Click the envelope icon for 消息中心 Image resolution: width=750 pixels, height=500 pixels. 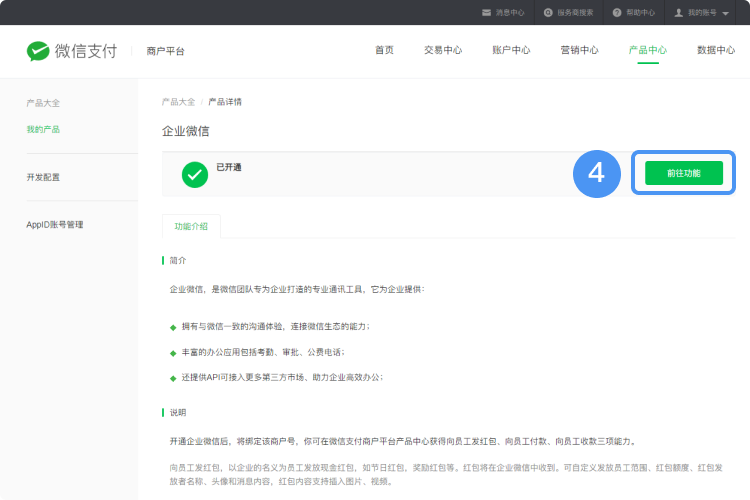point(486,12)
